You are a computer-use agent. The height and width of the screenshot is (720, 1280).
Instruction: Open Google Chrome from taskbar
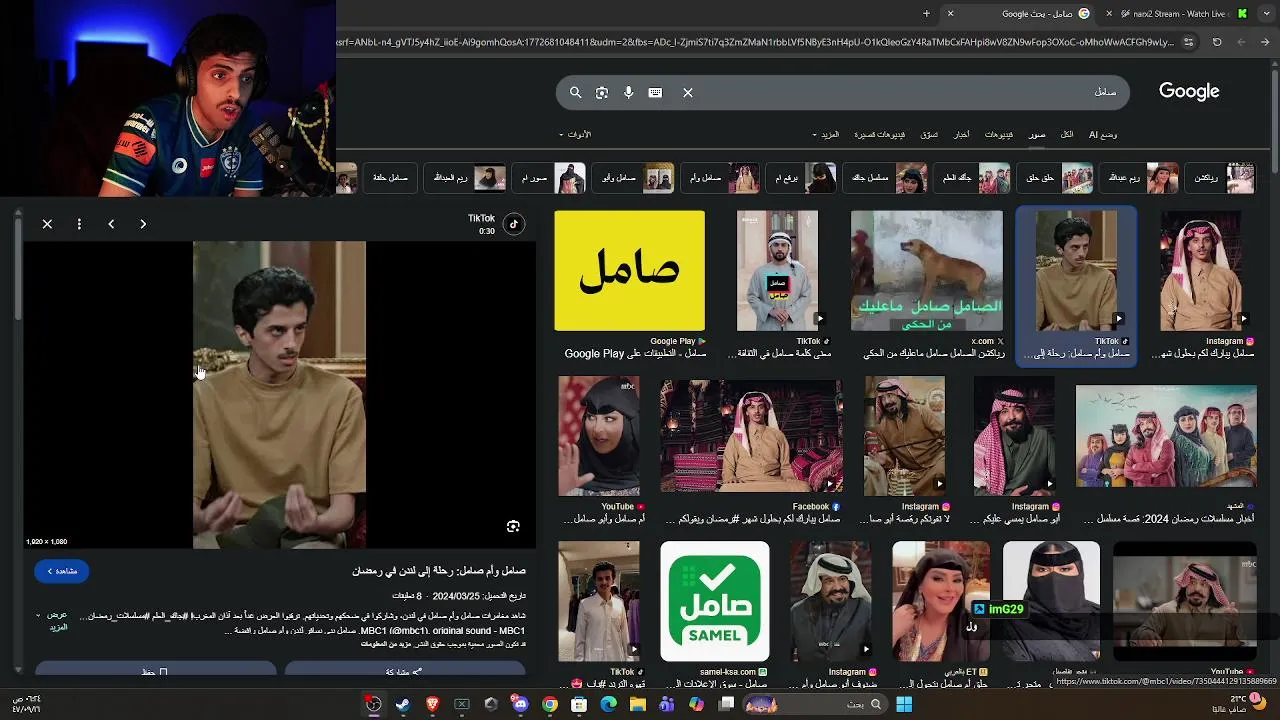pyautogui.click(x=550, y=704)
